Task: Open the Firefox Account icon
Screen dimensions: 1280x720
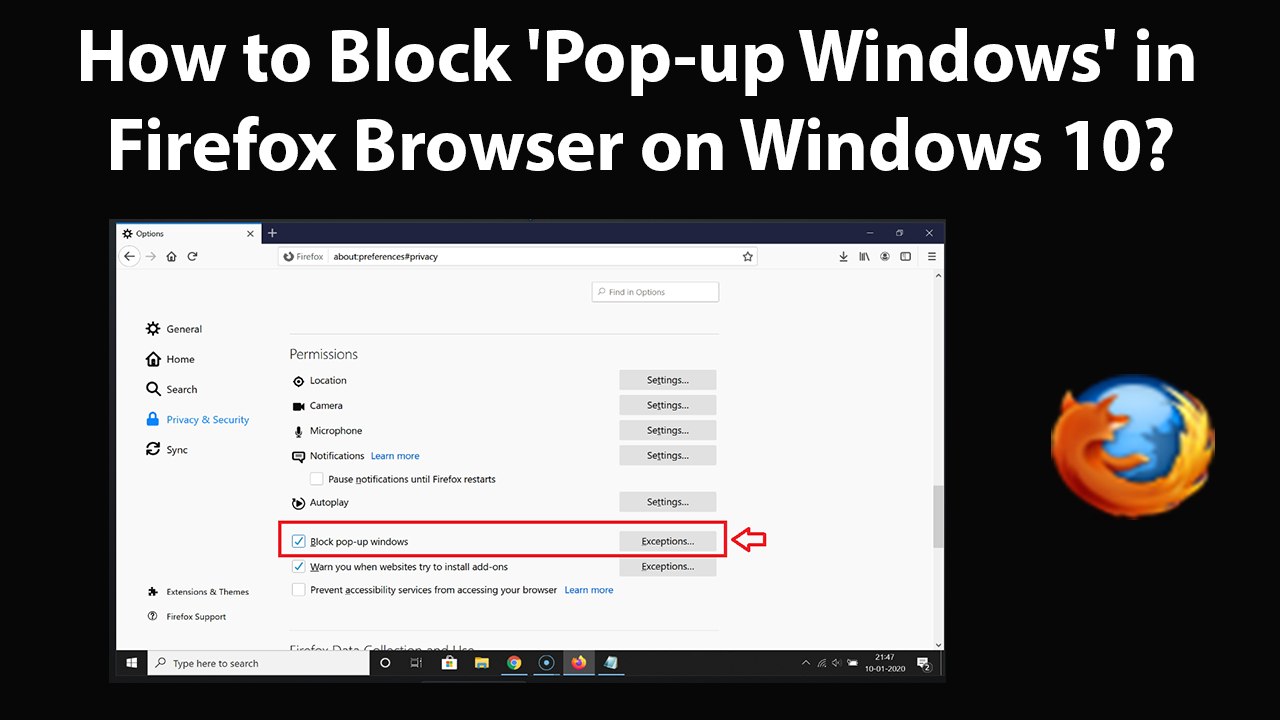Action: pyautogui.click(x=885, y=256)
